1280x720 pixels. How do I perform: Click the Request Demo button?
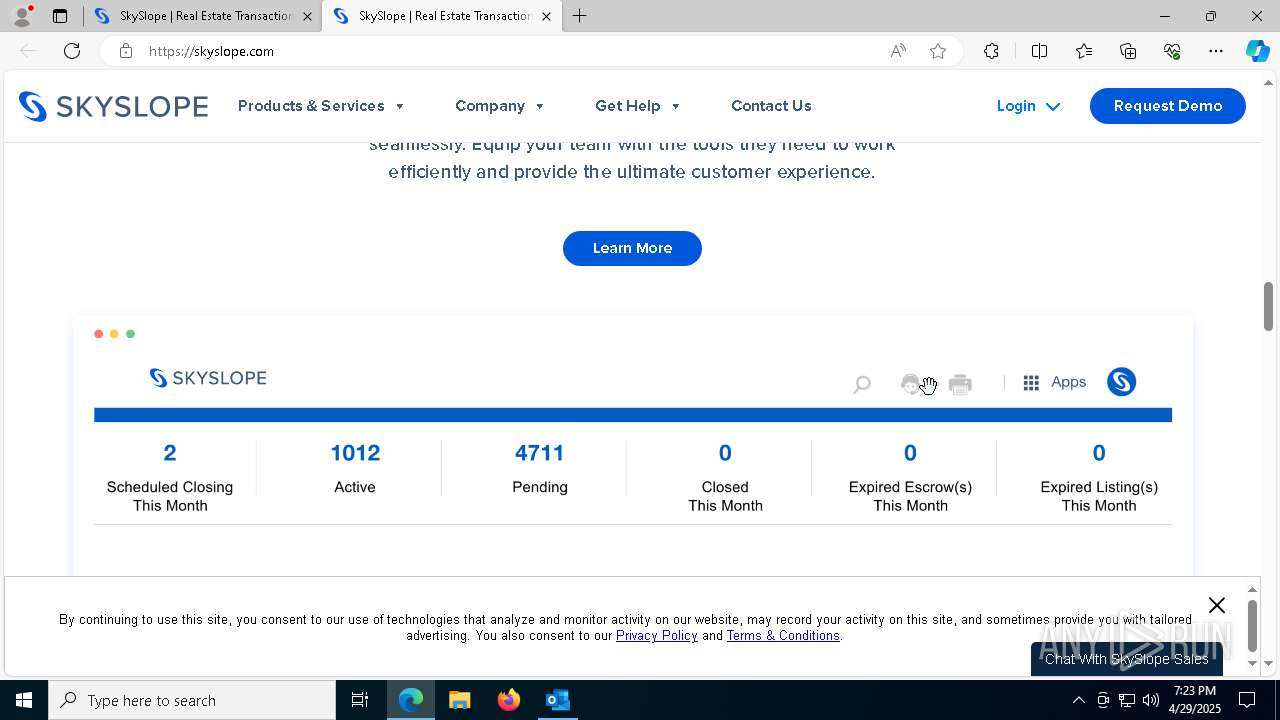[1168, 106]
